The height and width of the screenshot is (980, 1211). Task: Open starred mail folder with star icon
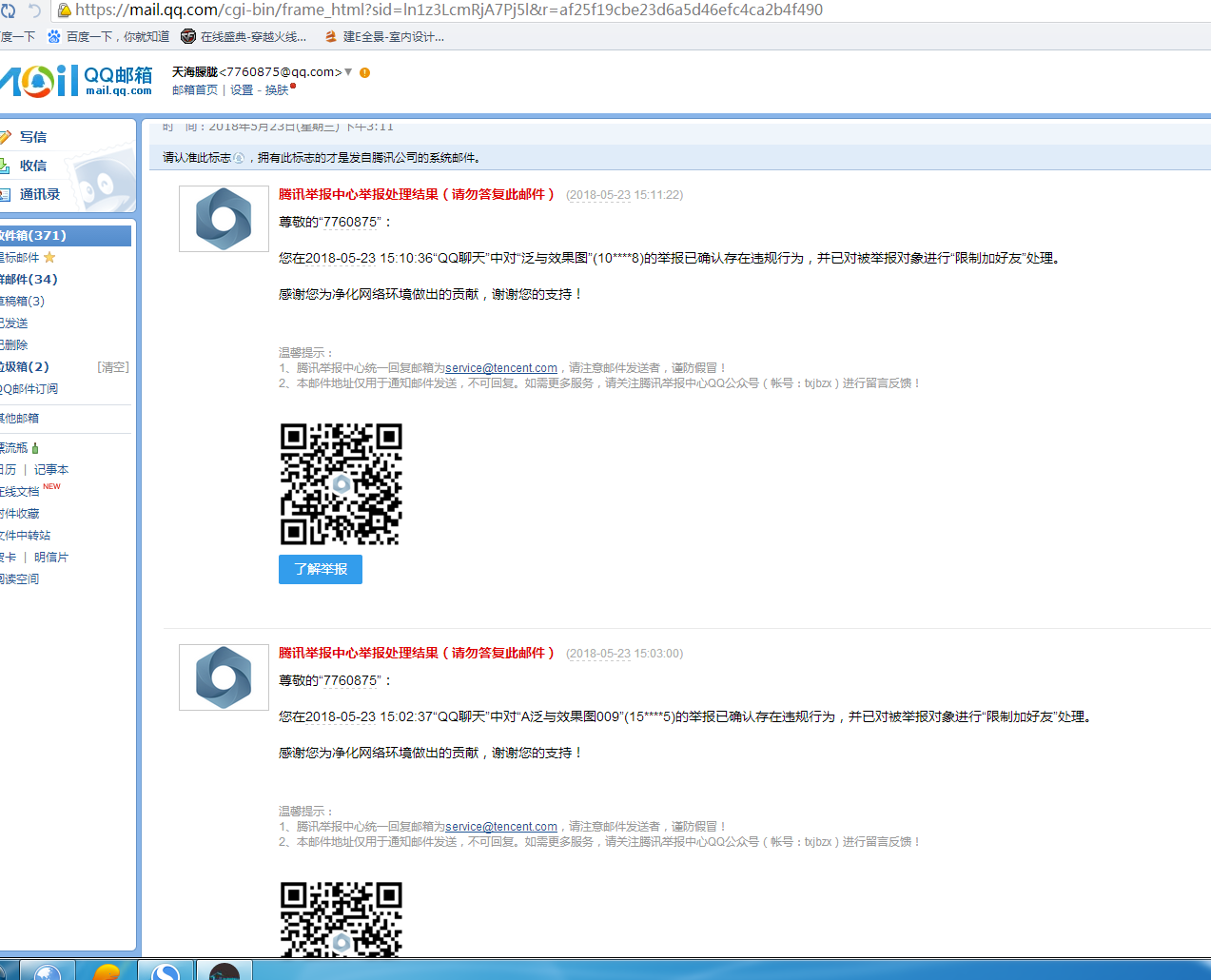(x=29, y=258)
